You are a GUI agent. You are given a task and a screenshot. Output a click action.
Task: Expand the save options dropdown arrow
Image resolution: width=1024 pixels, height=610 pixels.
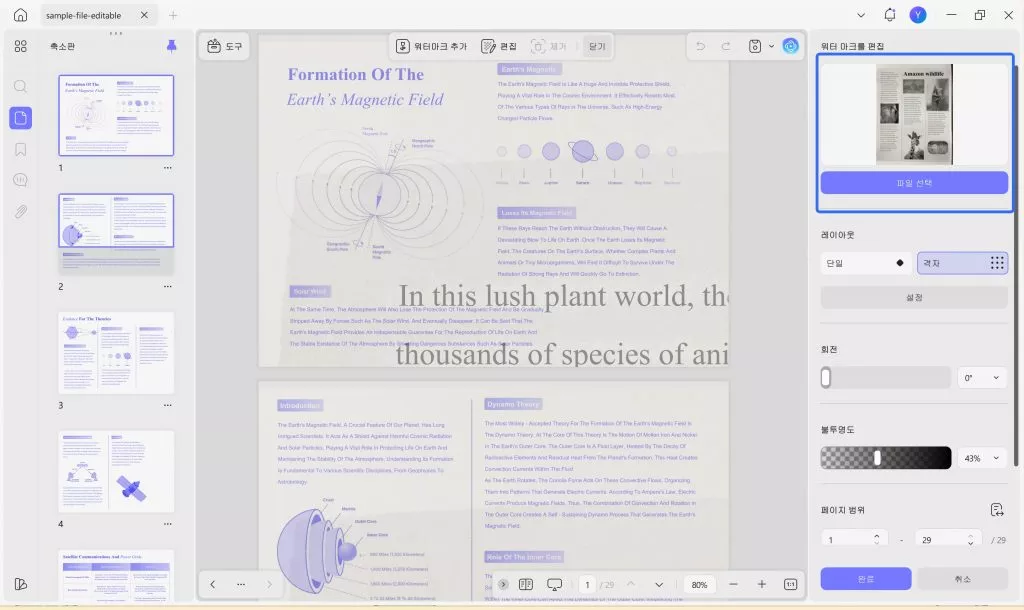click(771, 46)
